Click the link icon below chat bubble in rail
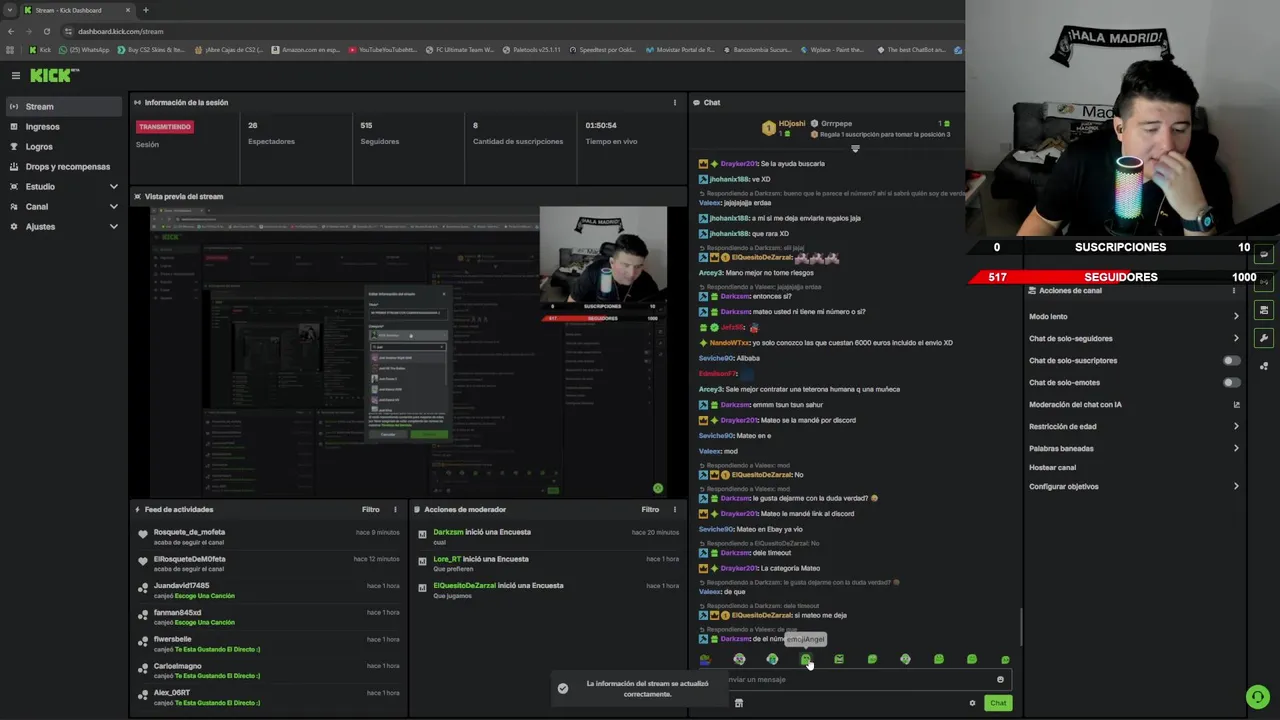This screenshot has width=1280, height=720. [x=1264, y=282]
